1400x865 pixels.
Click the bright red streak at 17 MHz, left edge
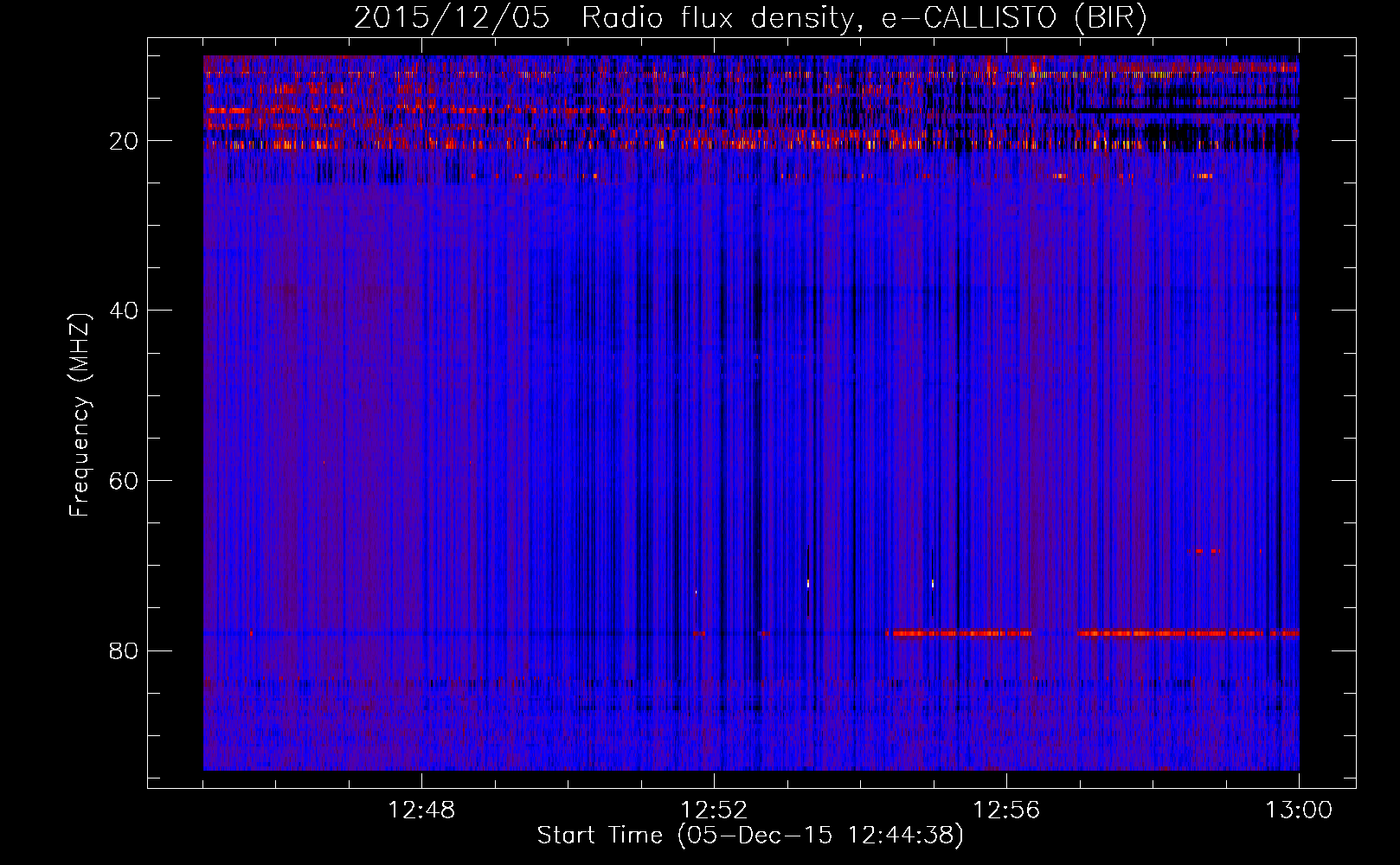(x=227, y=111)
